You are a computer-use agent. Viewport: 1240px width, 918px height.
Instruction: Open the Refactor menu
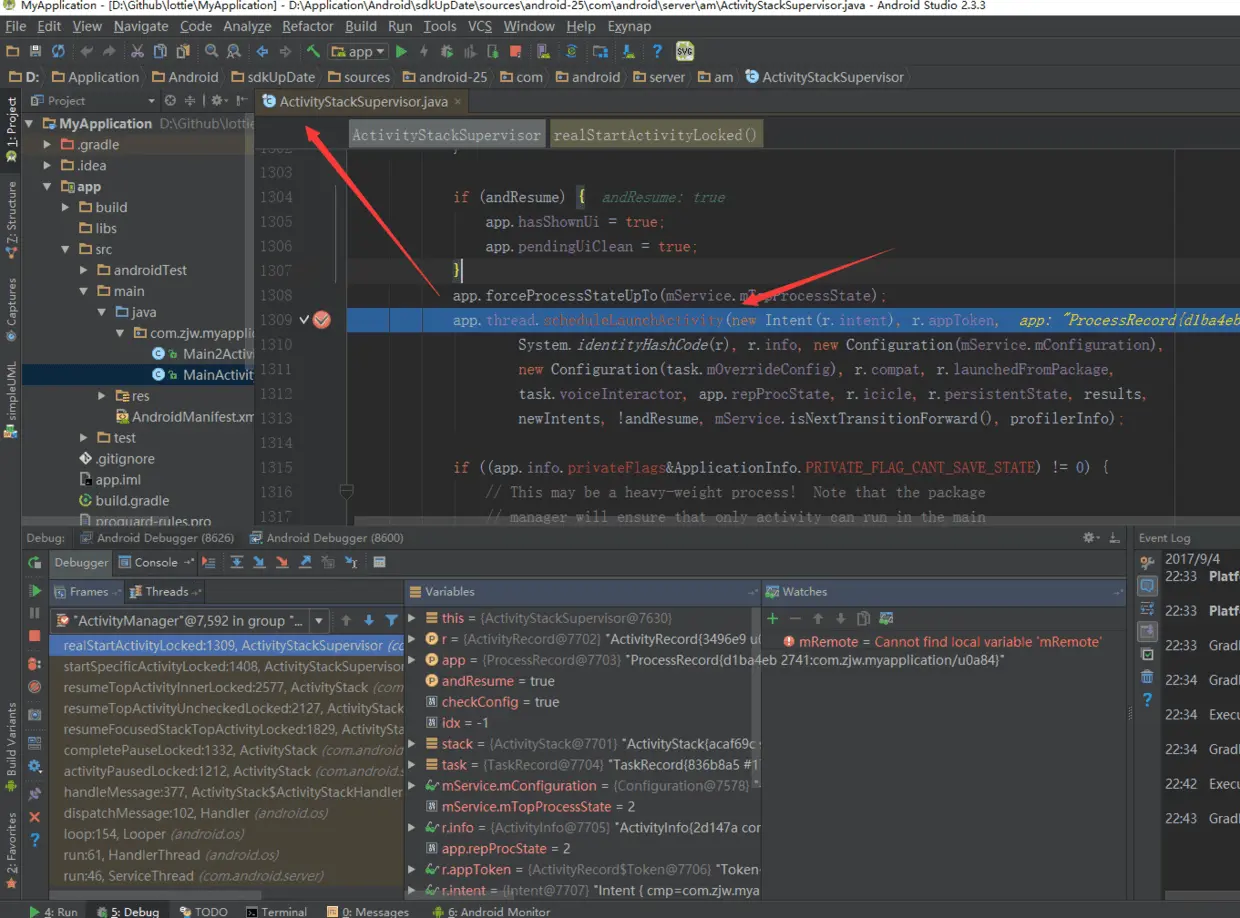pos(308,26)
